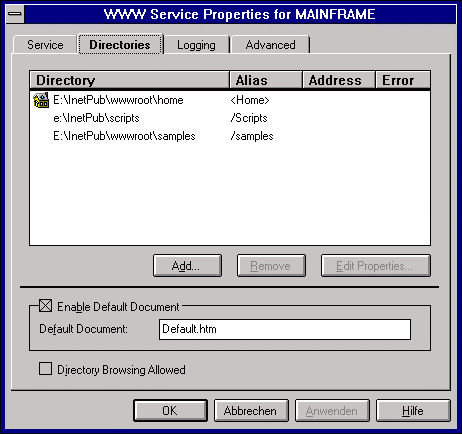Click the Add... button
This screenshot has width=462, height=434.
click(187, 266)
